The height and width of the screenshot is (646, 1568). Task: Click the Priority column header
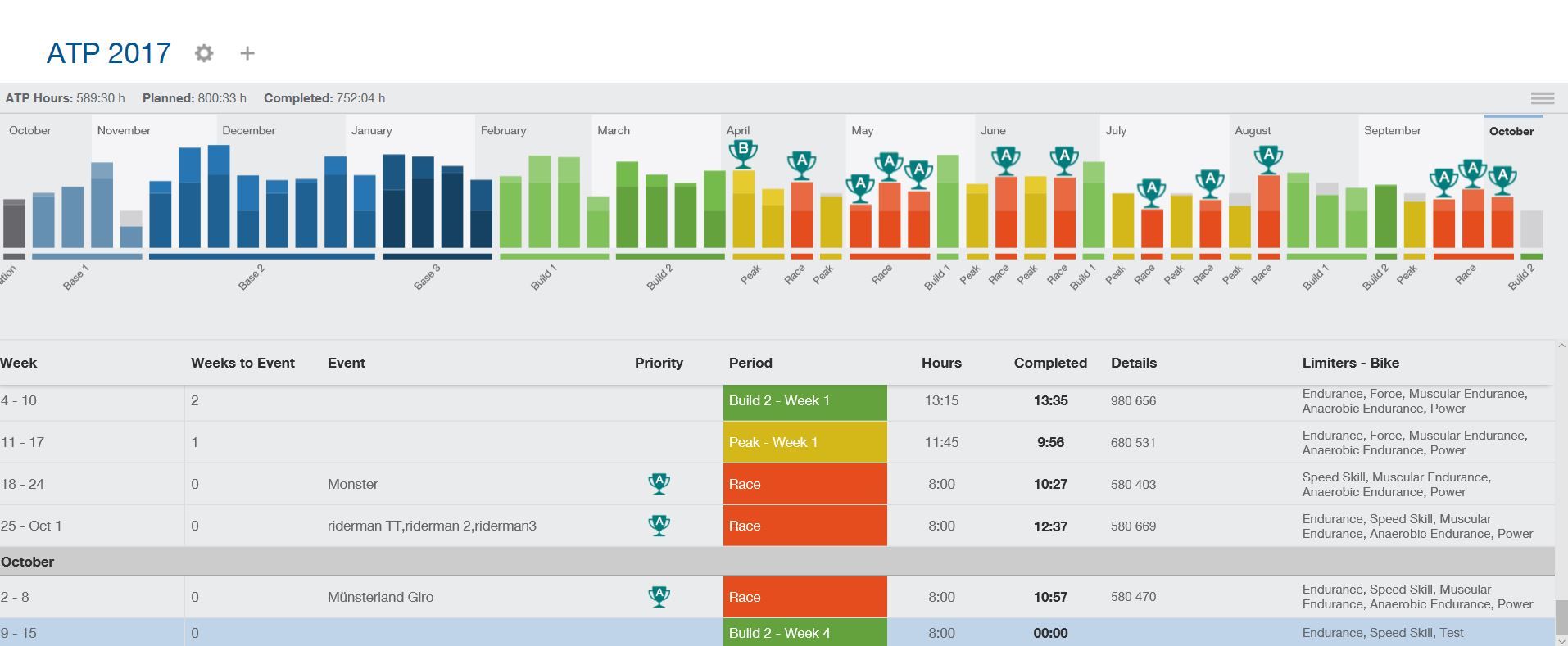(659, 363)
